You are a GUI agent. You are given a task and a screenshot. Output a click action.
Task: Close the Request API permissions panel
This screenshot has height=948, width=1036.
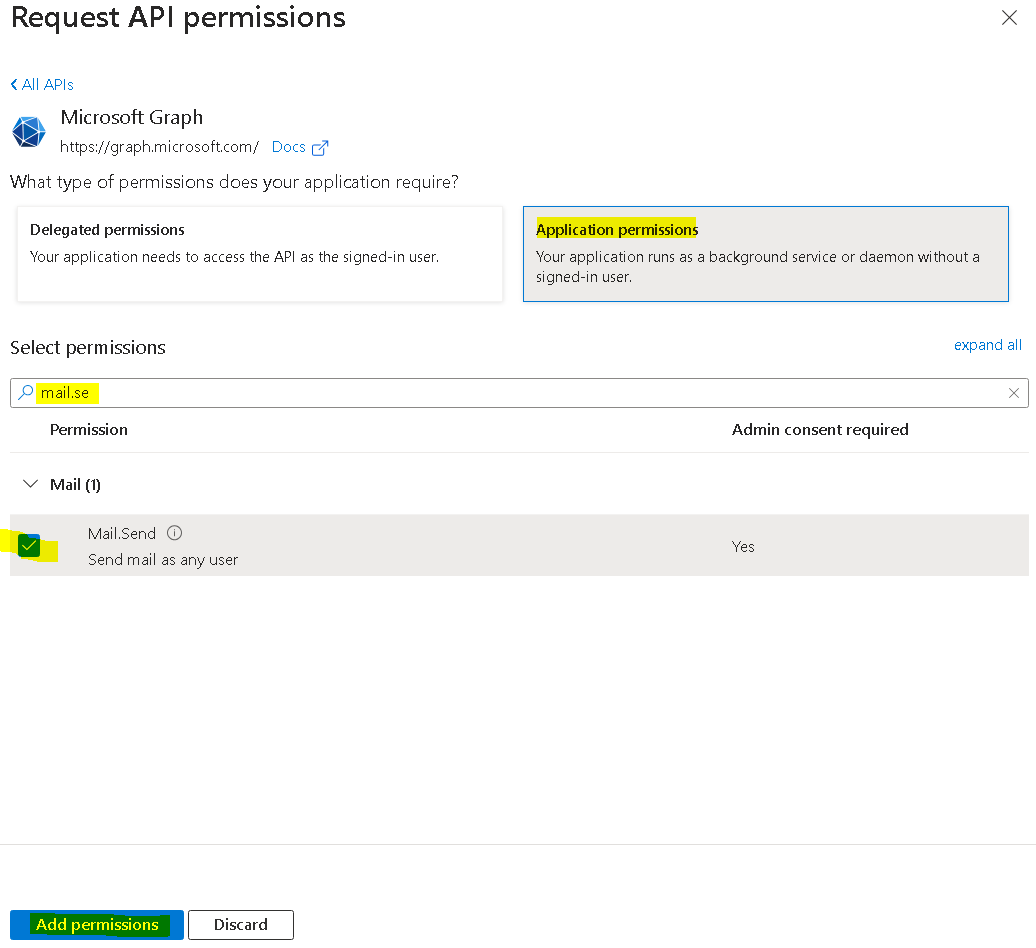1009,18
